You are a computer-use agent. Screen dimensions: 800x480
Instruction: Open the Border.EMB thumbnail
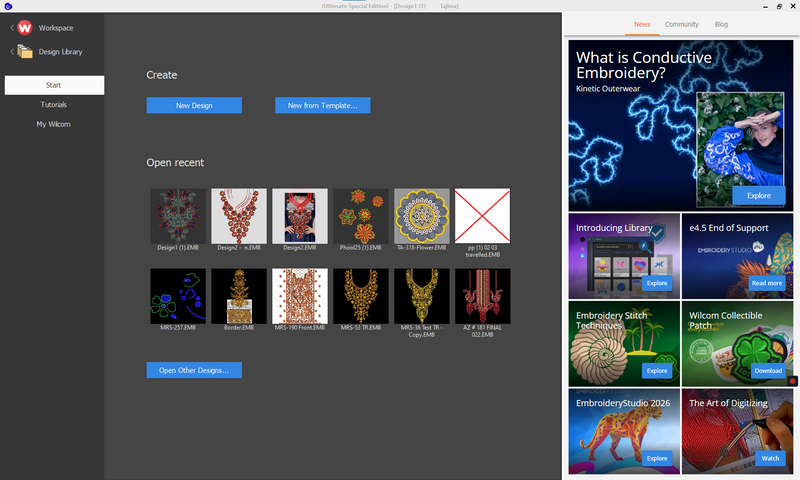239,296
